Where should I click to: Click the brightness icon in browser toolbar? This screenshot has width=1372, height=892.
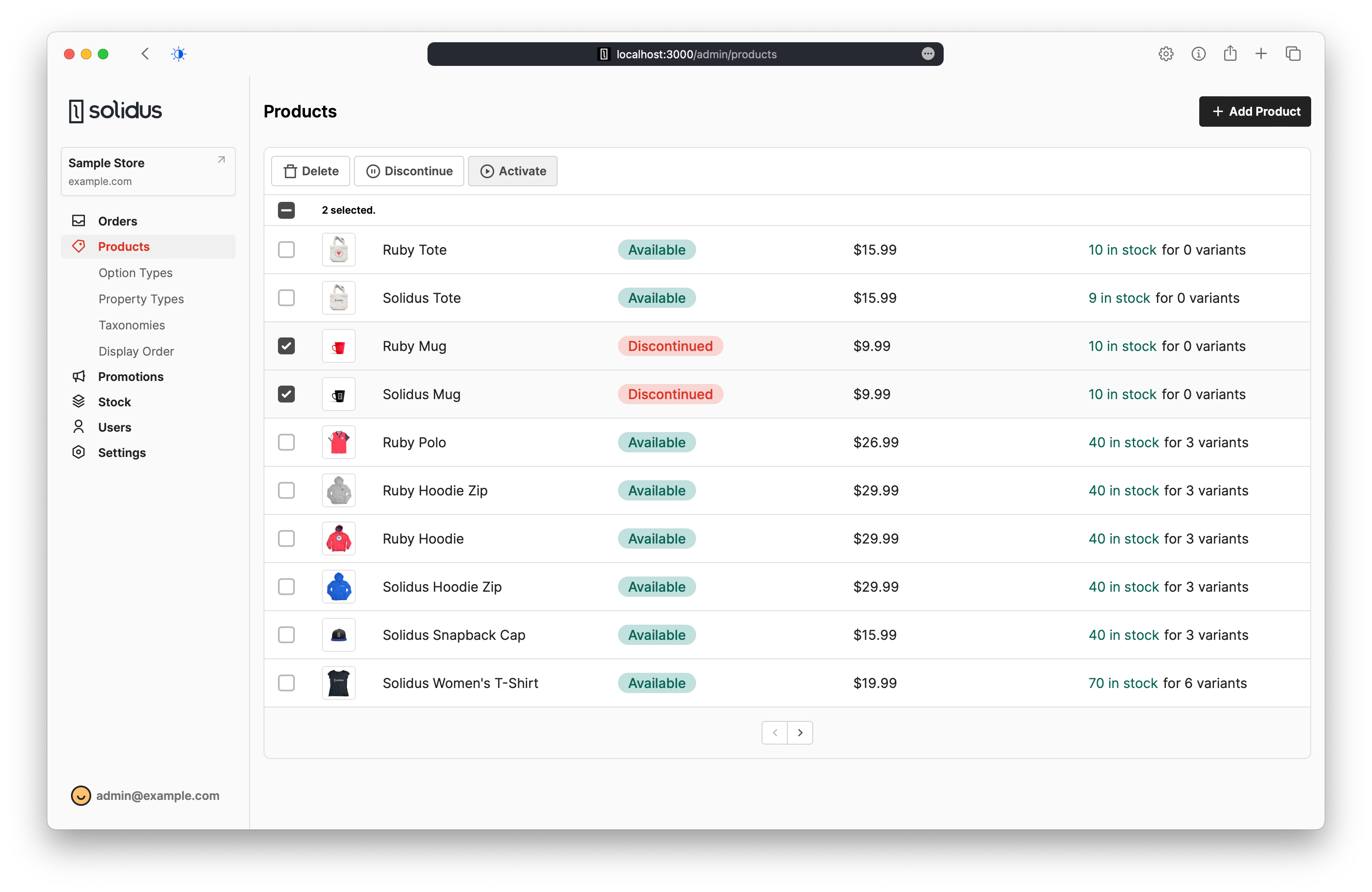(x=179, y=54)
